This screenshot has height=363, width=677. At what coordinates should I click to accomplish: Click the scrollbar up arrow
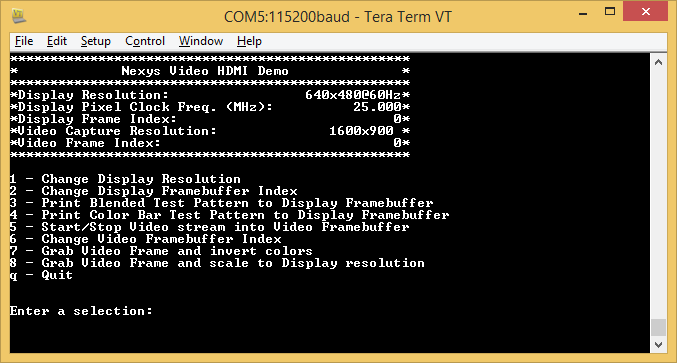(x=658, y=63)
